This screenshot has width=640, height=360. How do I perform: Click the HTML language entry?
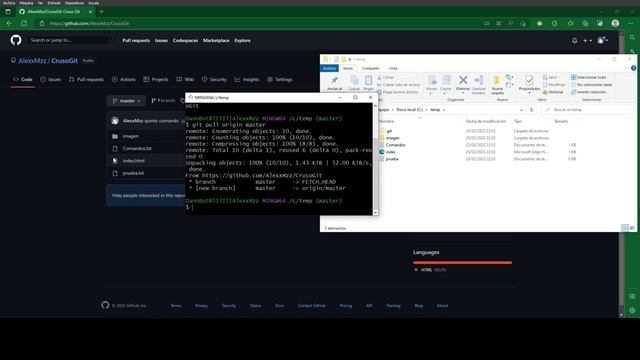pos(430,270)
